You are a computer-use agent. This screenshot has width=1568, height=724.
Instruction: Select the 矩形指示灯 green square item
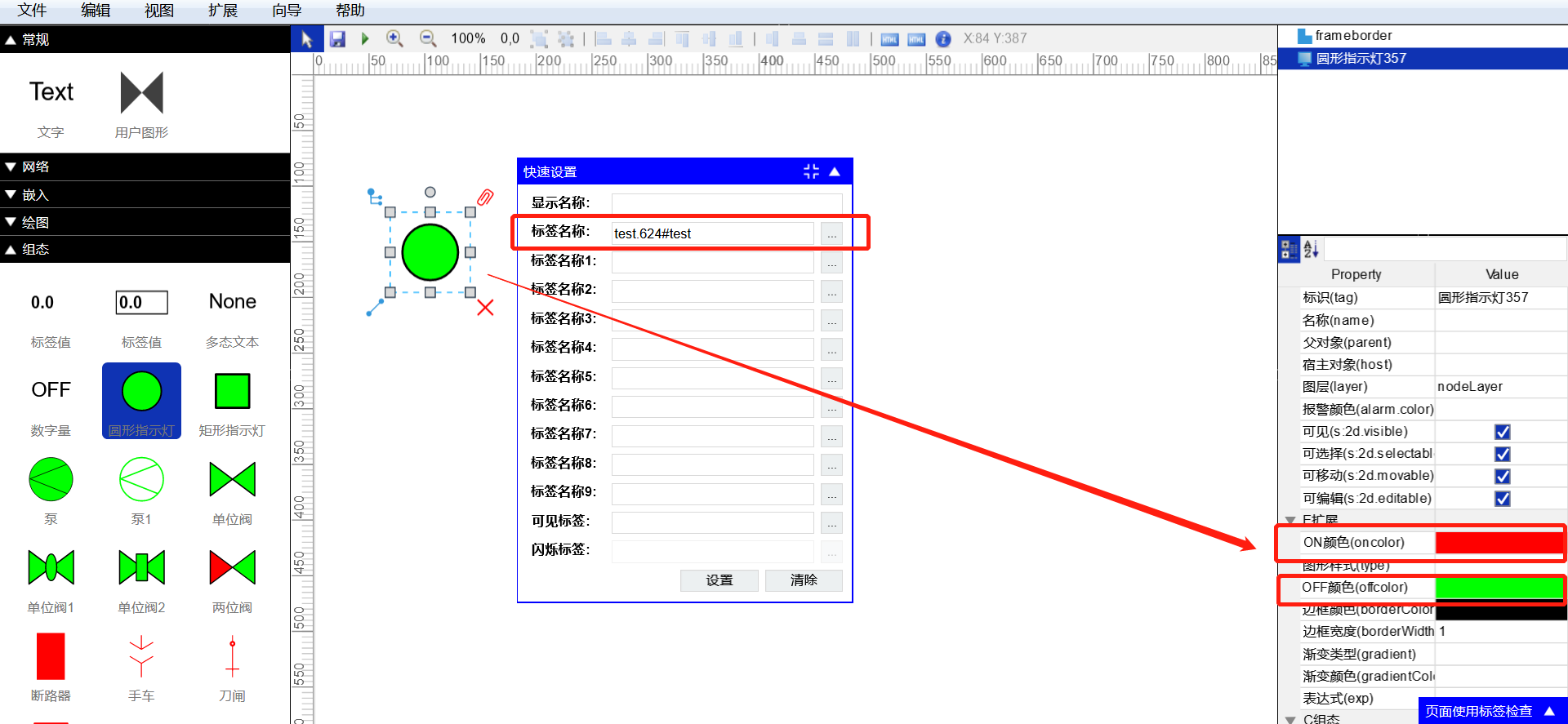coord(232,391)
